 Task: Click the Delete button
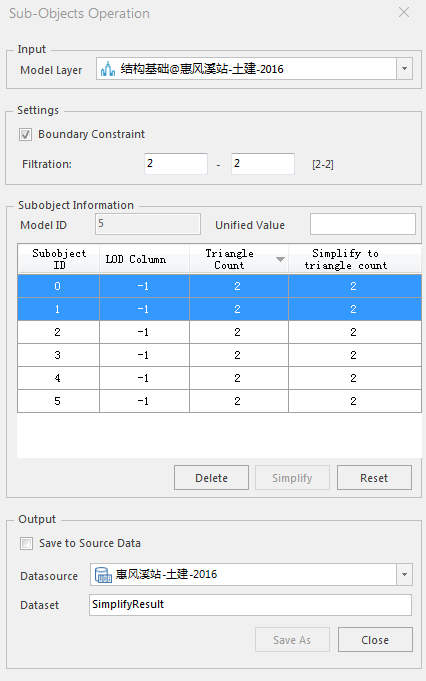(x=211, y=478)
